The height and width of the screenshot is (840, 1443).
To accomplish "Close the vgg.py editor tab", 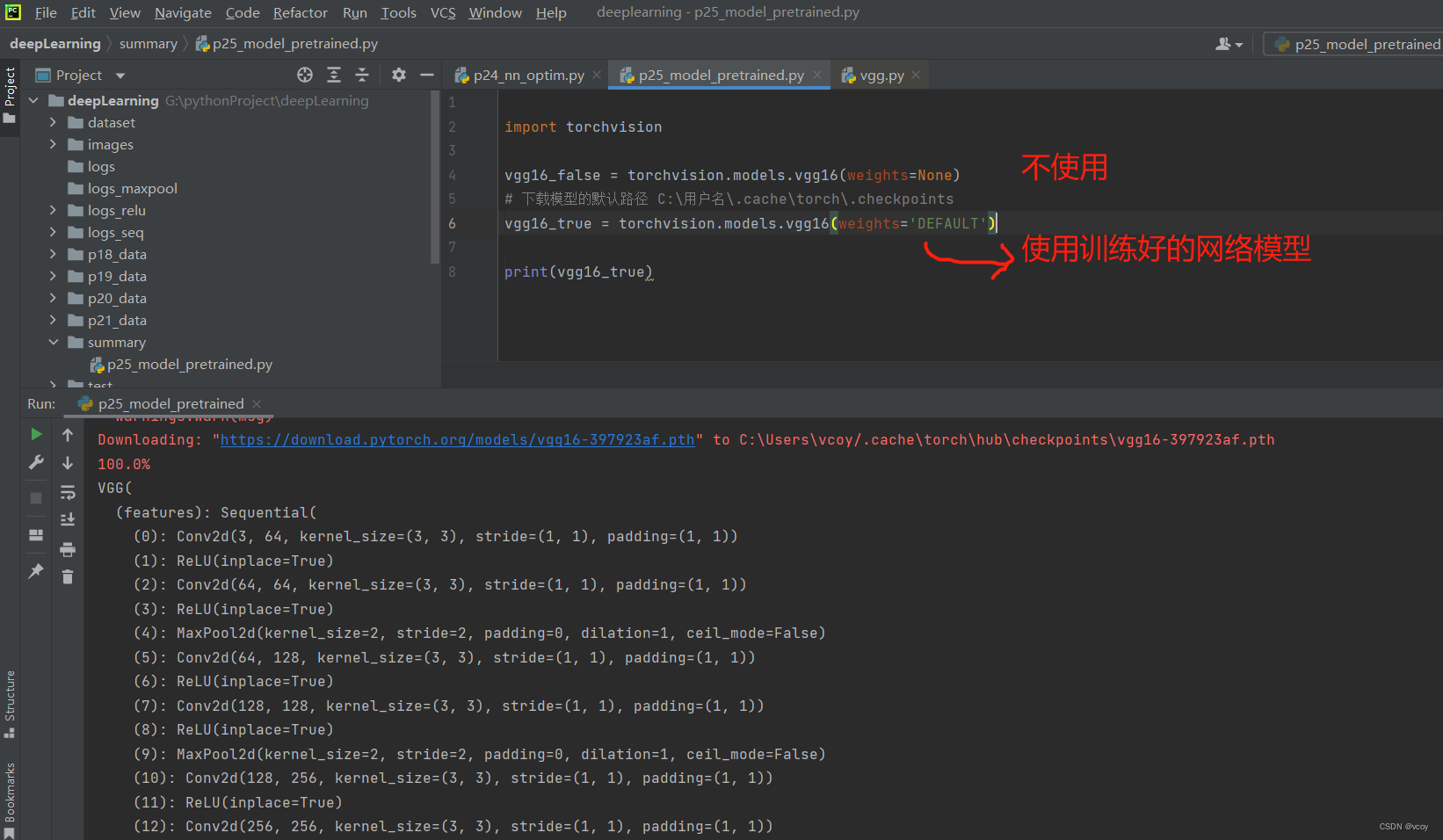I will click(x=916, y=75).
